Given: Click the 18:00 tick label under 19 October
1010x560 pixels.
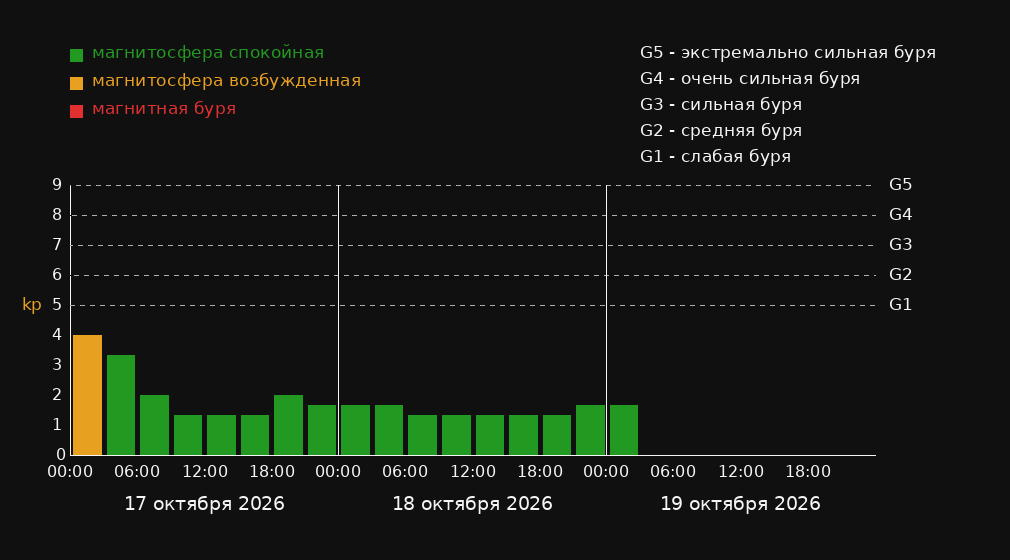Looking at the screenshot, I should pyautogui.click(x=808, y=472).
